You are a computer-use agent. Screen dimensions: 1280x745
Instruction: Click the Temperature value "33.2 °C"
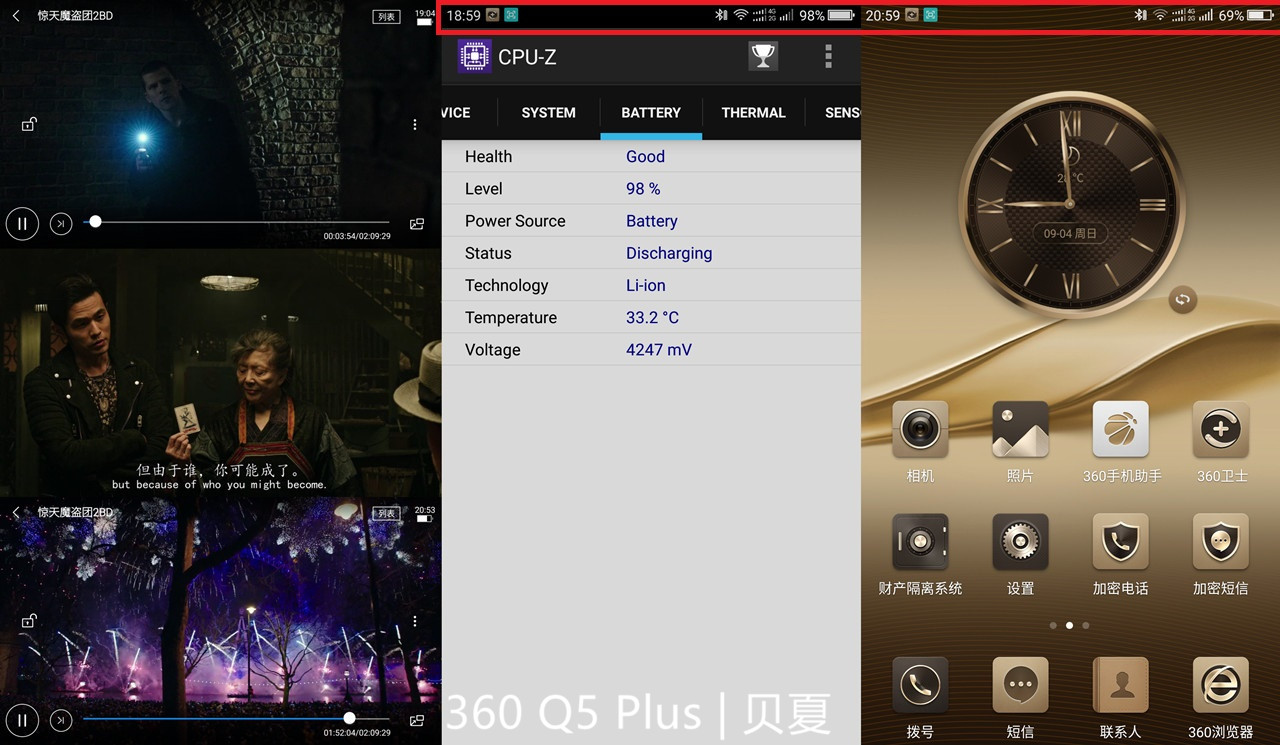pos(652,317)
